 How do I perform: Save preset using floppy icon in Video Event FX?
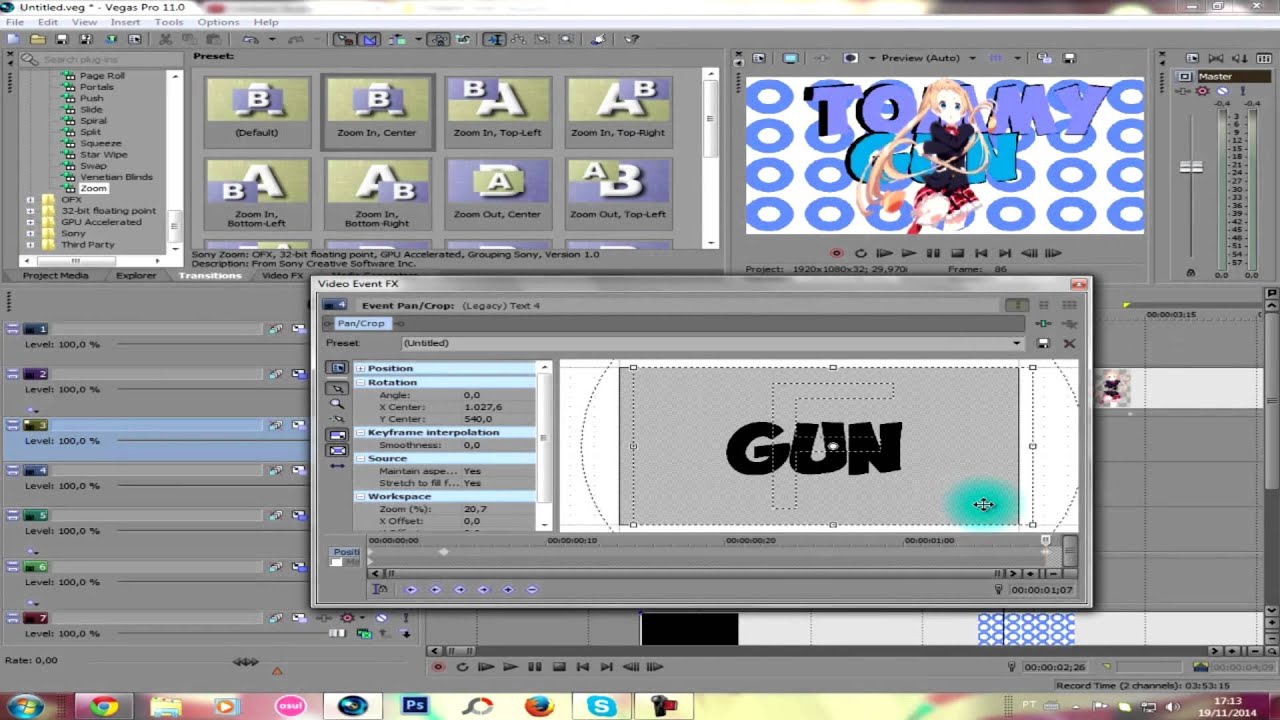click(x=1043, y=343)
